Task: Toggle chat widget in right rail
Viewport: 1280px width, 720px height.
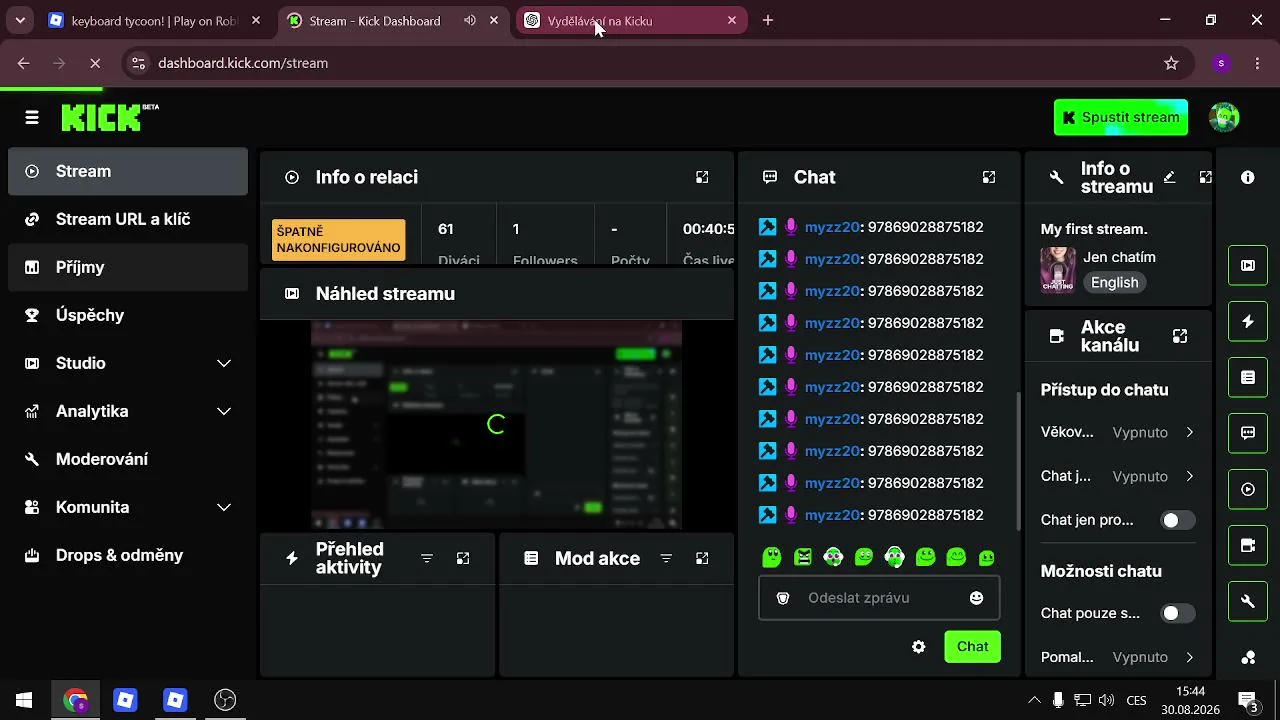Action: pos(1248,433)
